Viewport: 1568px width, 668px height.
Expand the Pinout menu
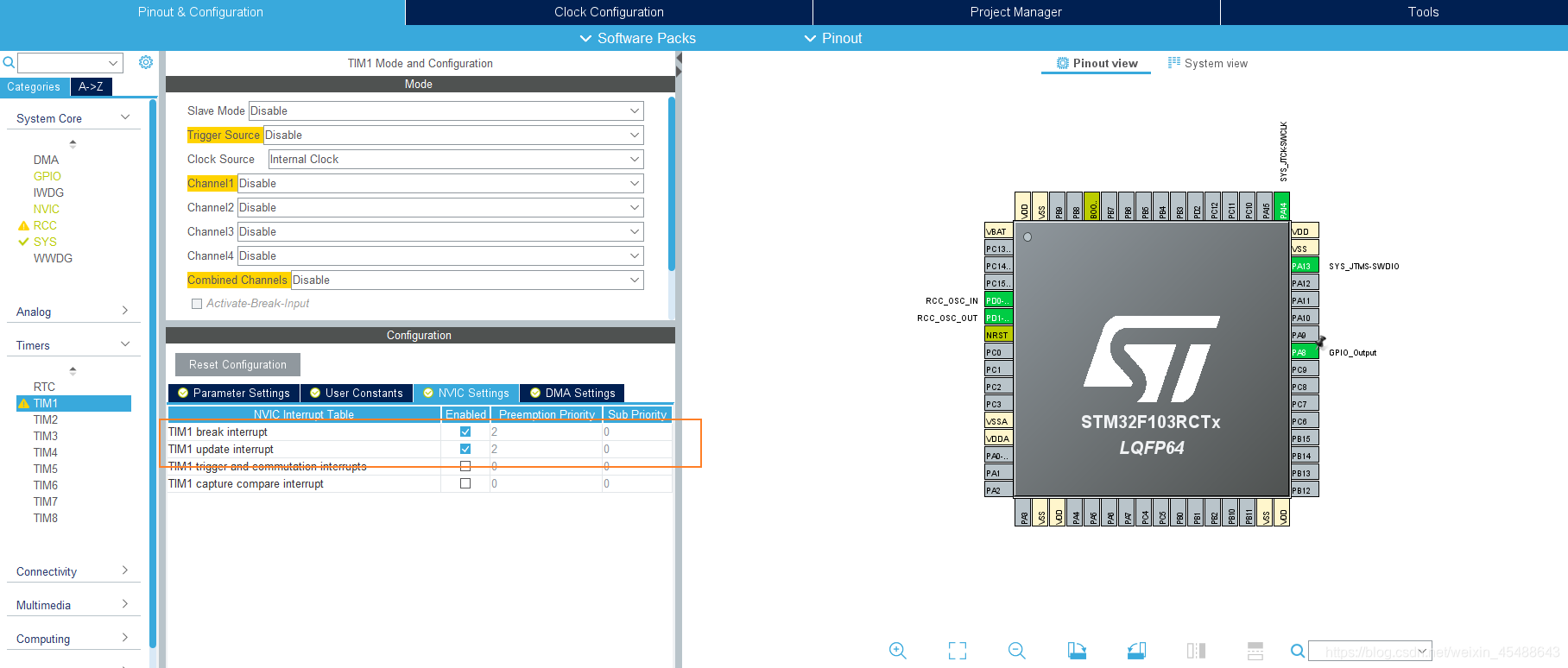833,38
